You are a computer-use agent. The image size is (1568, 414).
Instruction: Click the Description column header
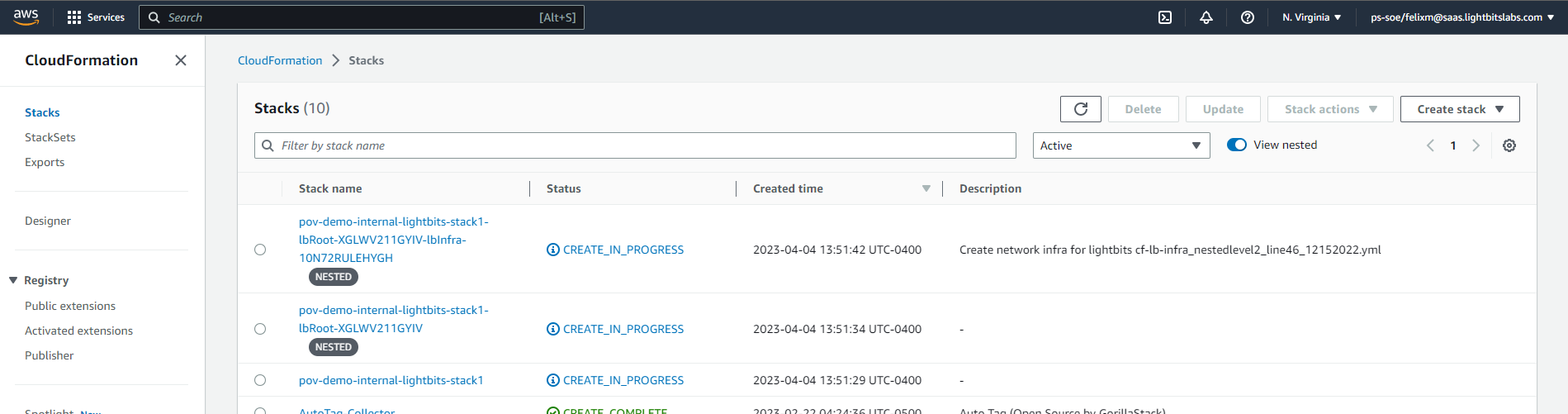pyautogui.click(x=990, y=188)
